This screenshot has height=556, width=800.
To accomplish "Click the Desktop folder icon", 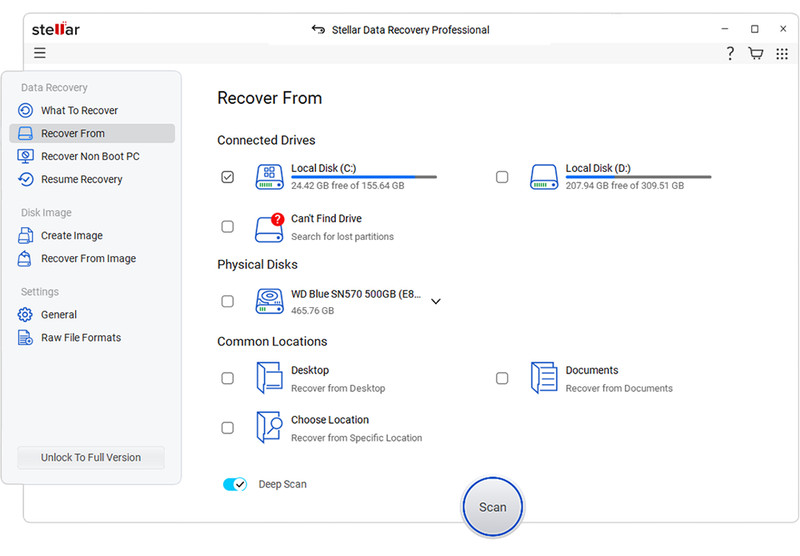I will 269,378.
